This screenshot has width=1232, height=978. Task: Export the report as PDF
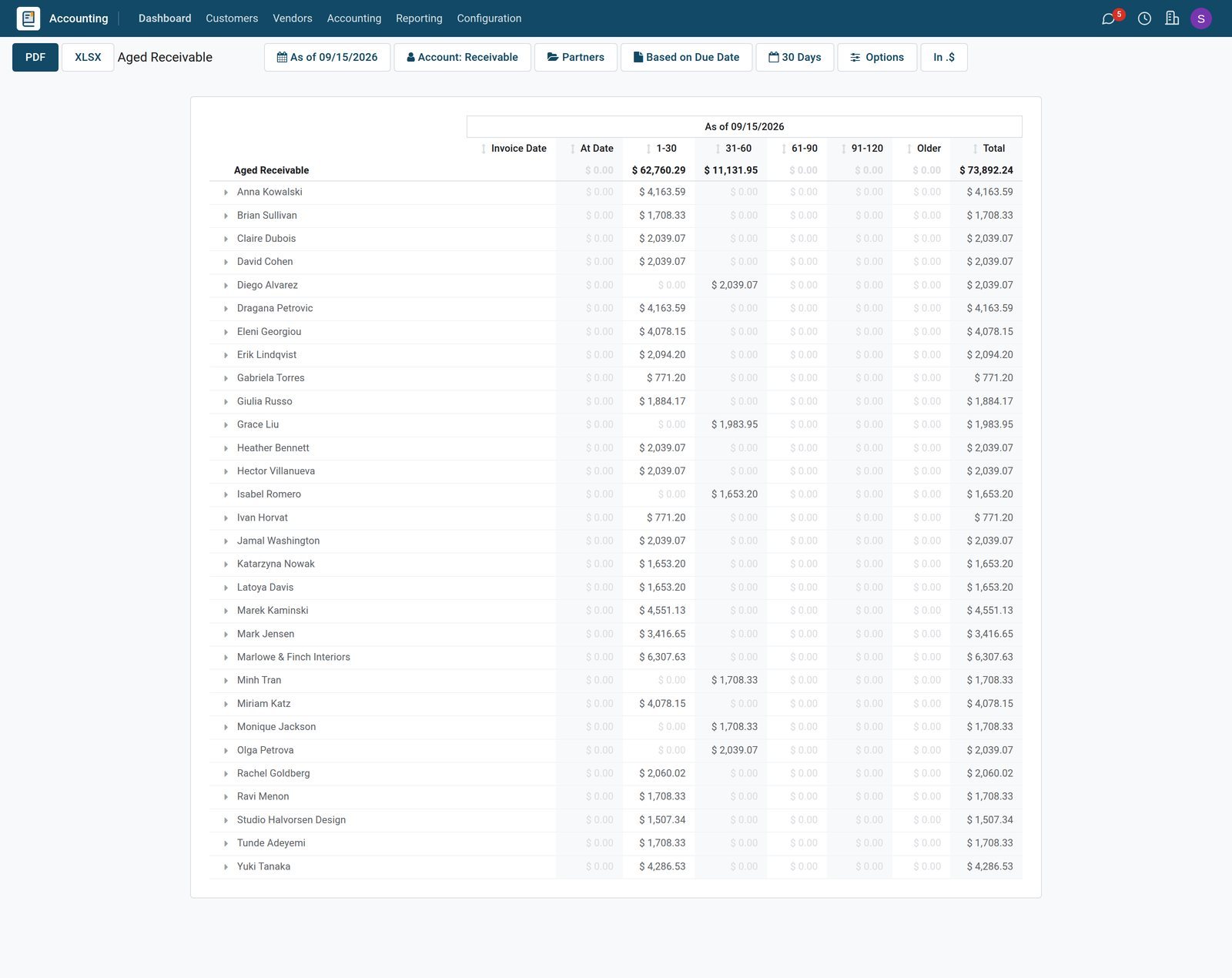coord(35,57)
